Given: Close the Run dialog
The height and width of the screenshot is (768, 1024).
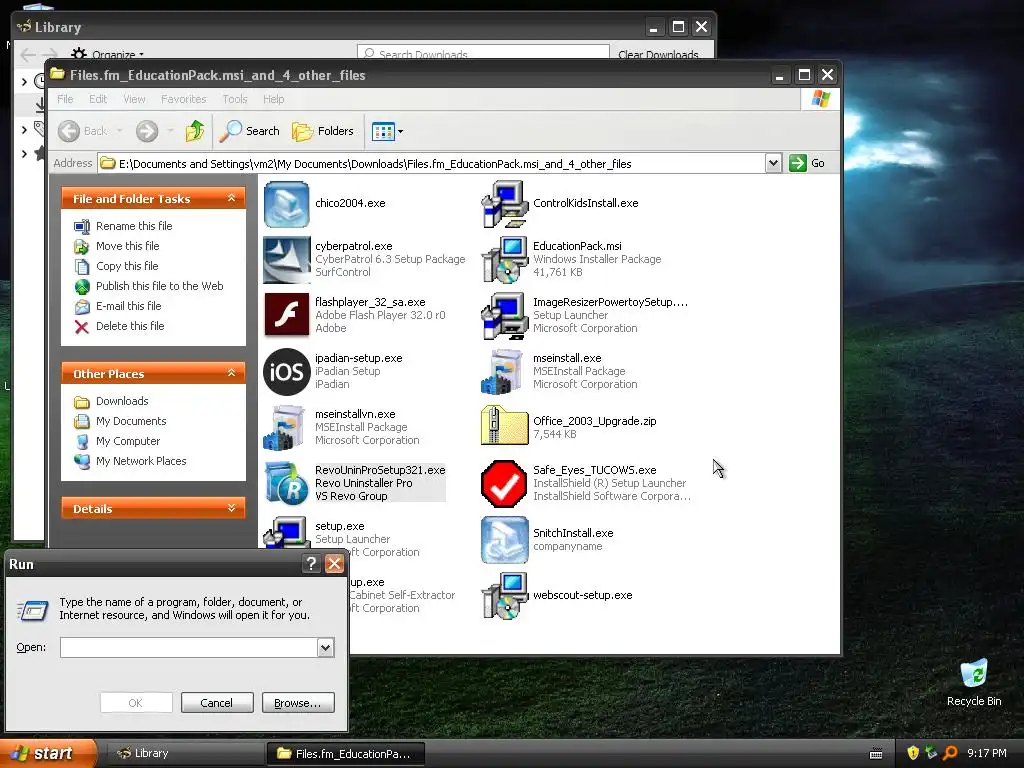Looking at the screenshot, I should pos(334,564).
